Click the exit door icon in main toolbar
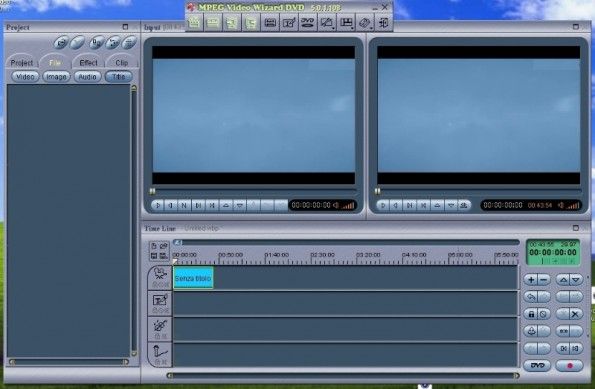595x389 pixels. [x=384, y=23]
